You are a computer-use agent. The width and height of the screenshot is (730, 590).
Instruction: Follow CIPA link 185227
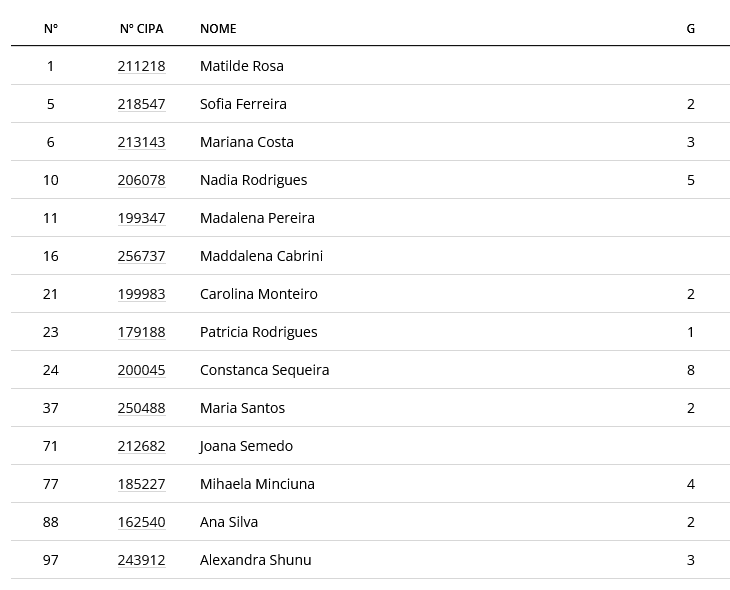click(x=141, y=484)
